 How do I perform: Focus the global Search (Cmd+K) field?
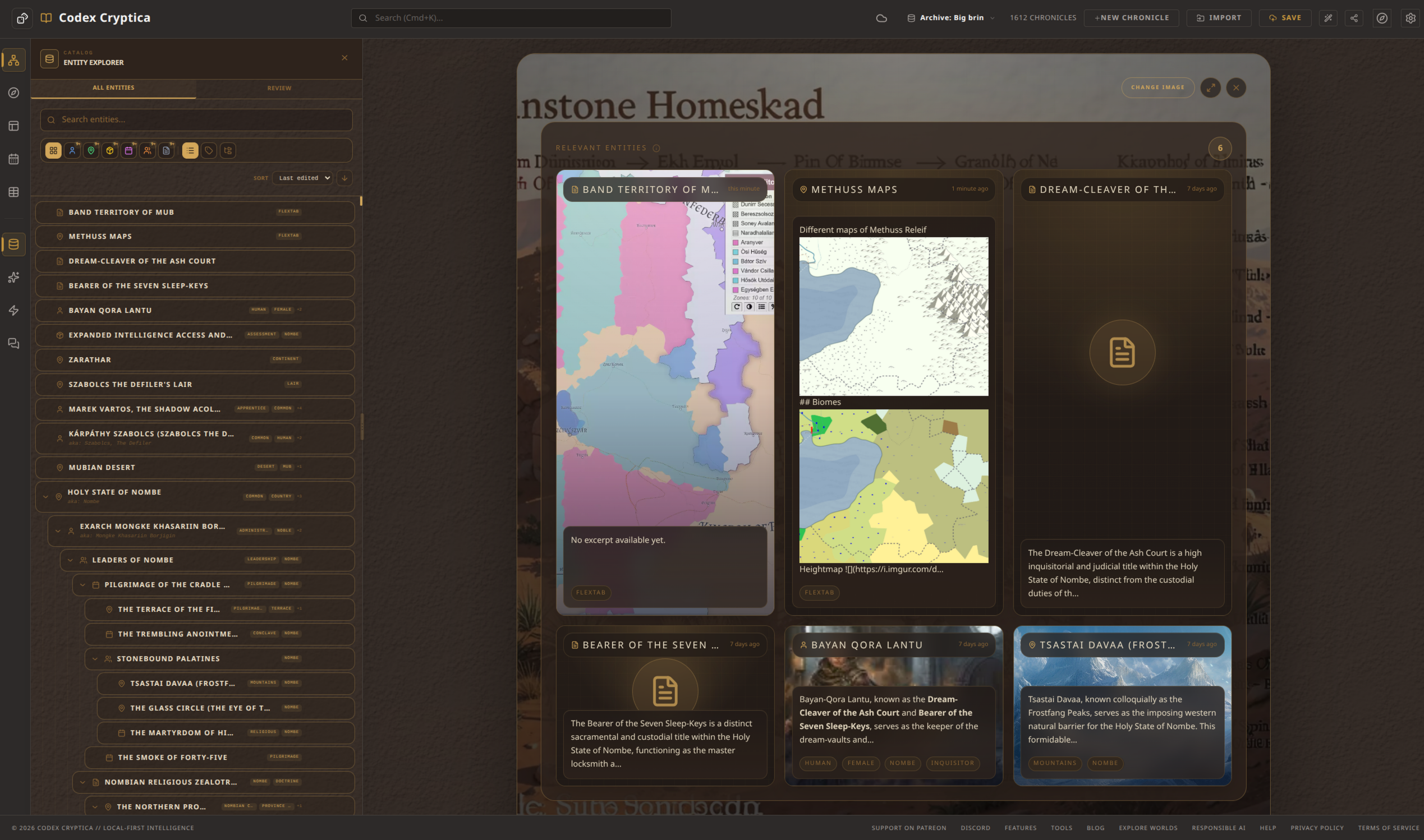pyautogui.click(x=511, y=18)
